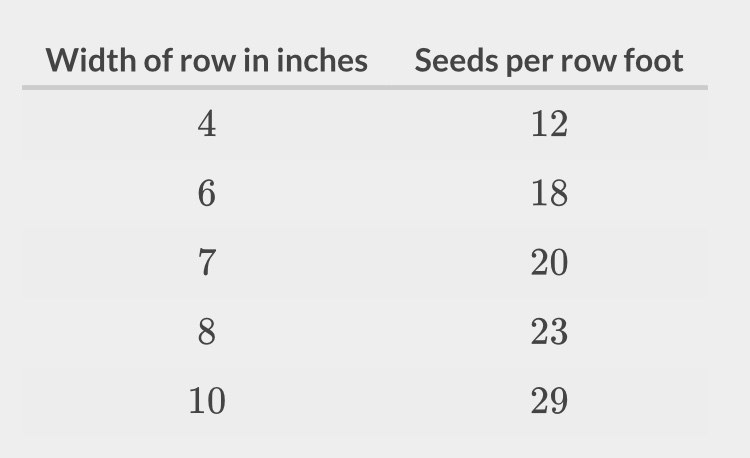Click the "Width of row in inches" column header
The height and width of the screenshot is (458, 750).
coord(207,60)
